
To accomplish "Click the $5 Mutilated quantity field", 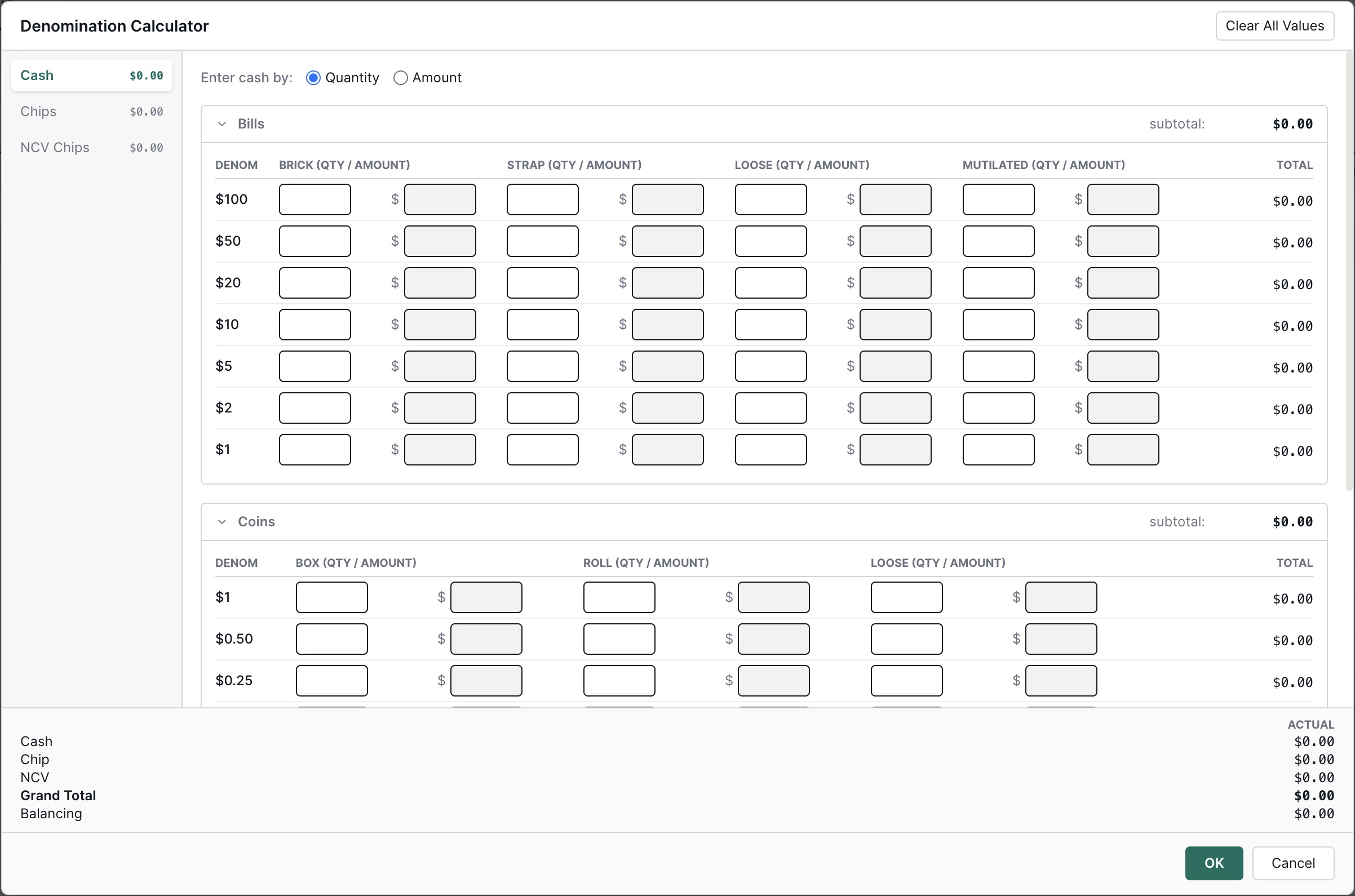I will [998, 366].
